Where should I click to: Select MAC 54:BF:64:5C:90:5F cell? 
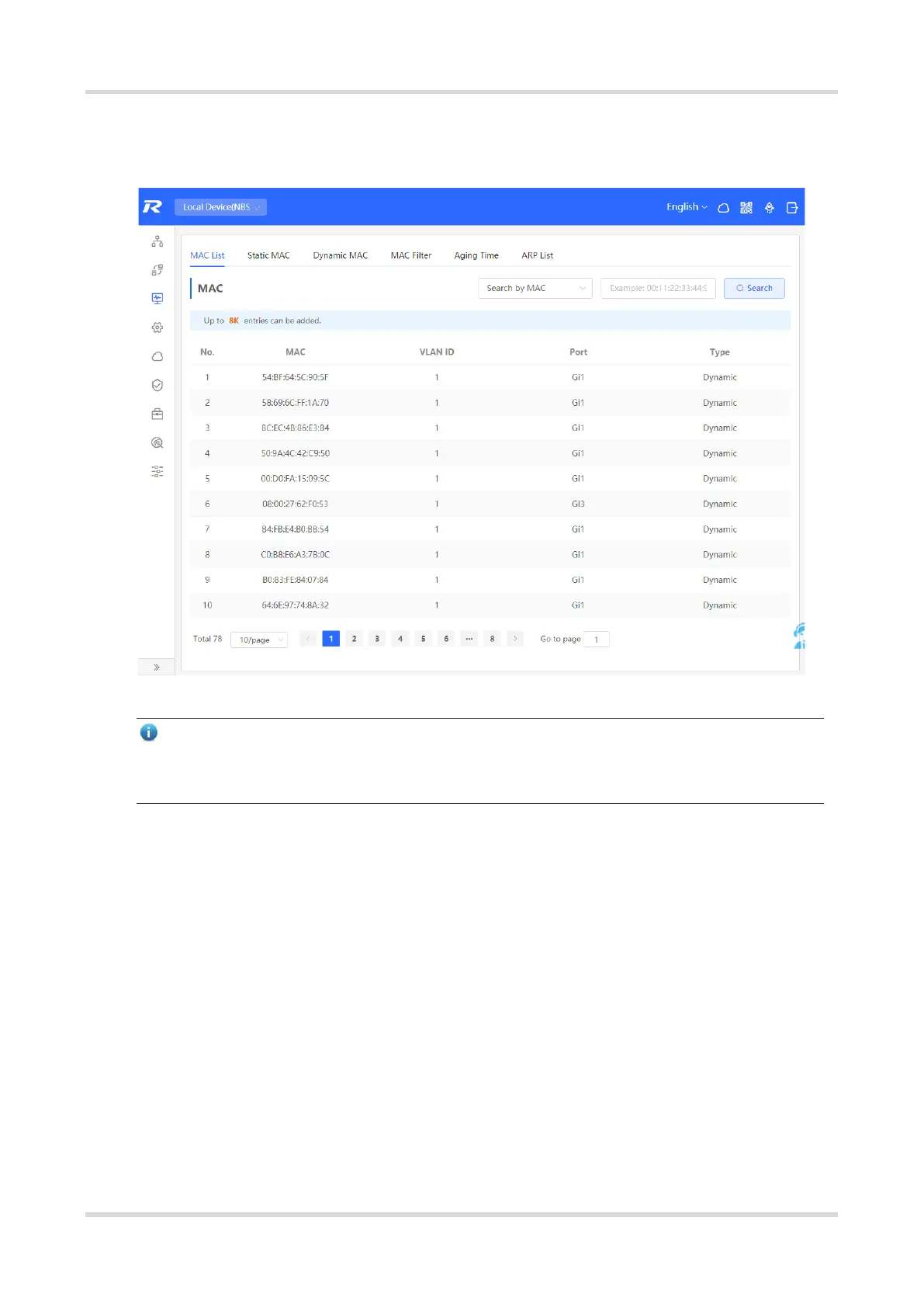[295, 377]
